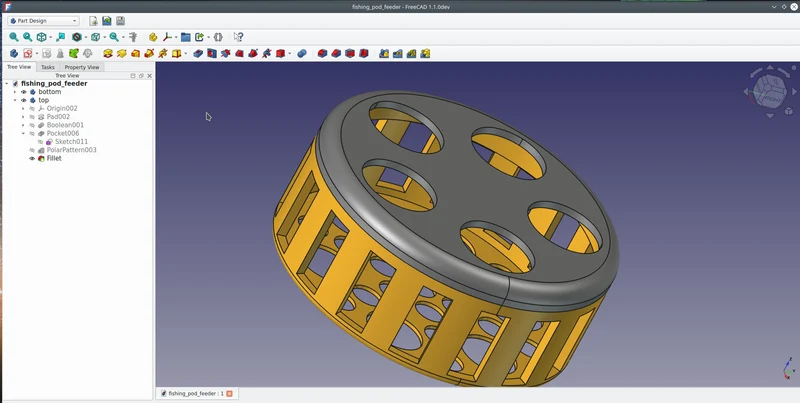Select the Fillet tool in toolbar
This screenshot has width=800, height=403.
tap(322, 53)
